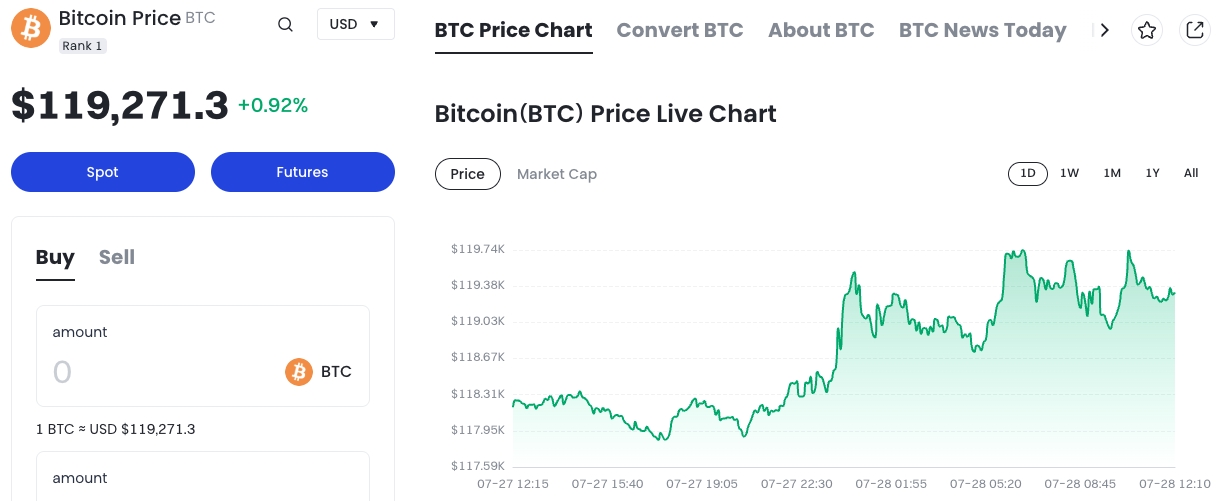
Task: Click the share icon button
Action: pos(1194,31)
